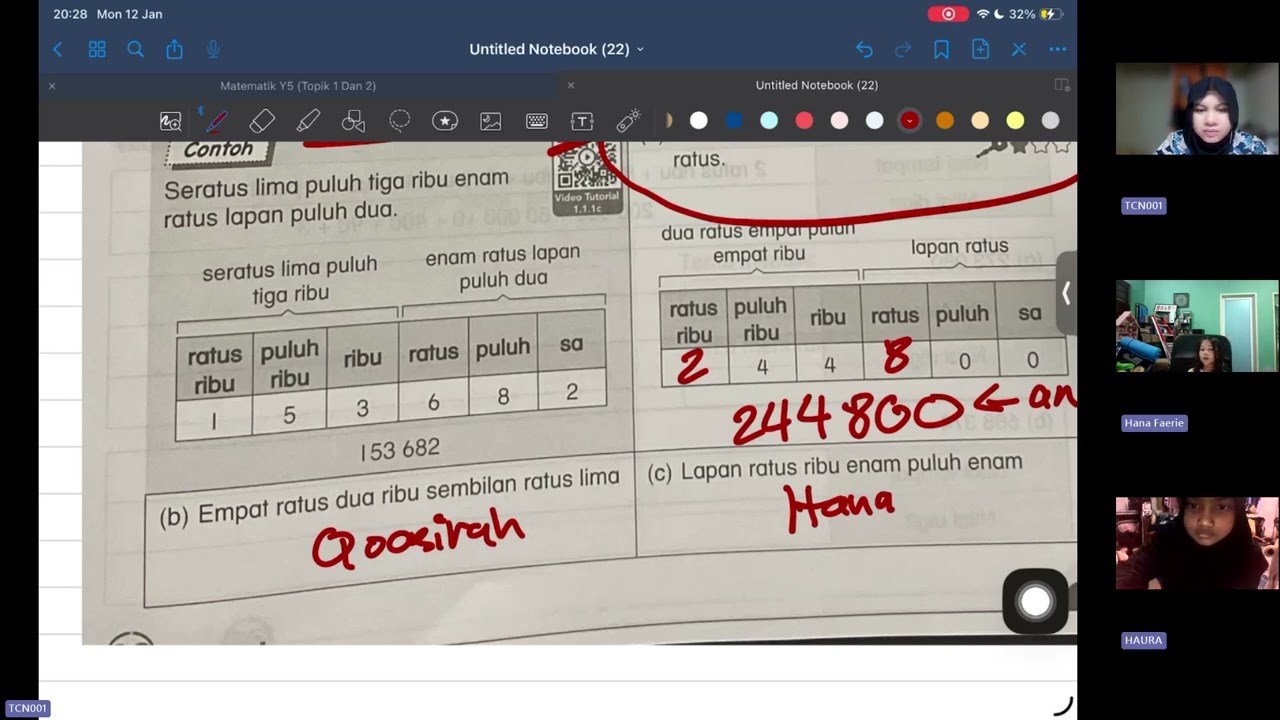The image size is (1280, 720).
Task: Select the Shapes tool
Action: (x=353, y=121)
